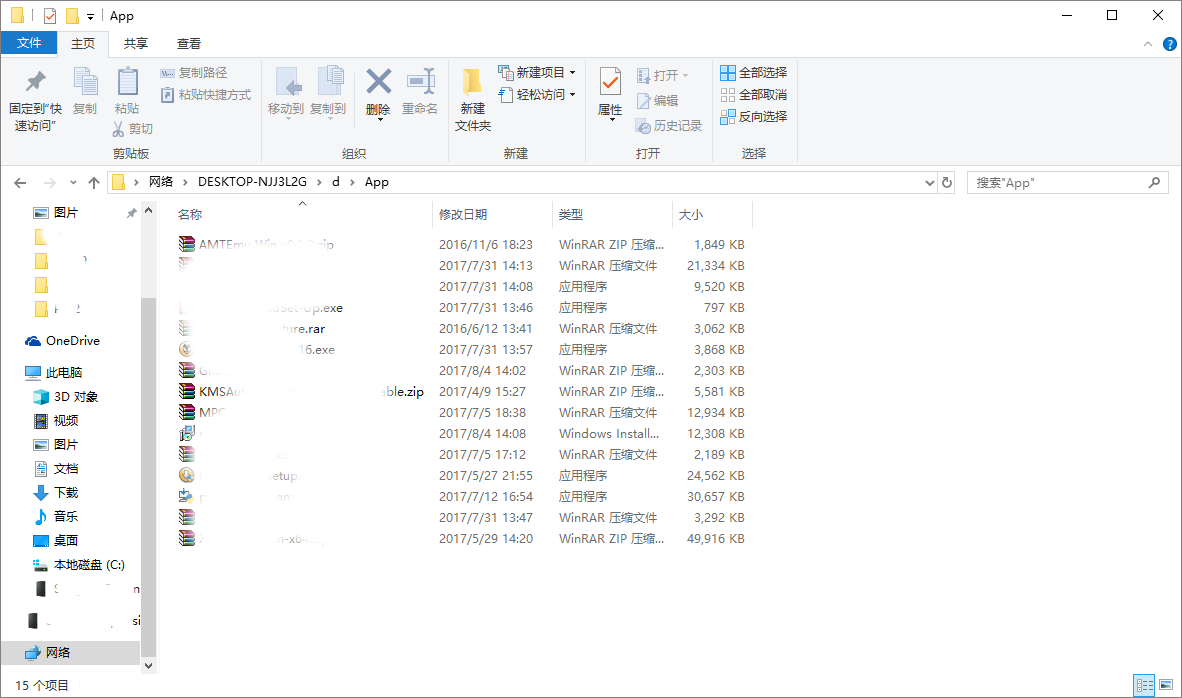Click the Paste (粘贴) ribbon icon
1182x698 pixels.
pos(127,82)
